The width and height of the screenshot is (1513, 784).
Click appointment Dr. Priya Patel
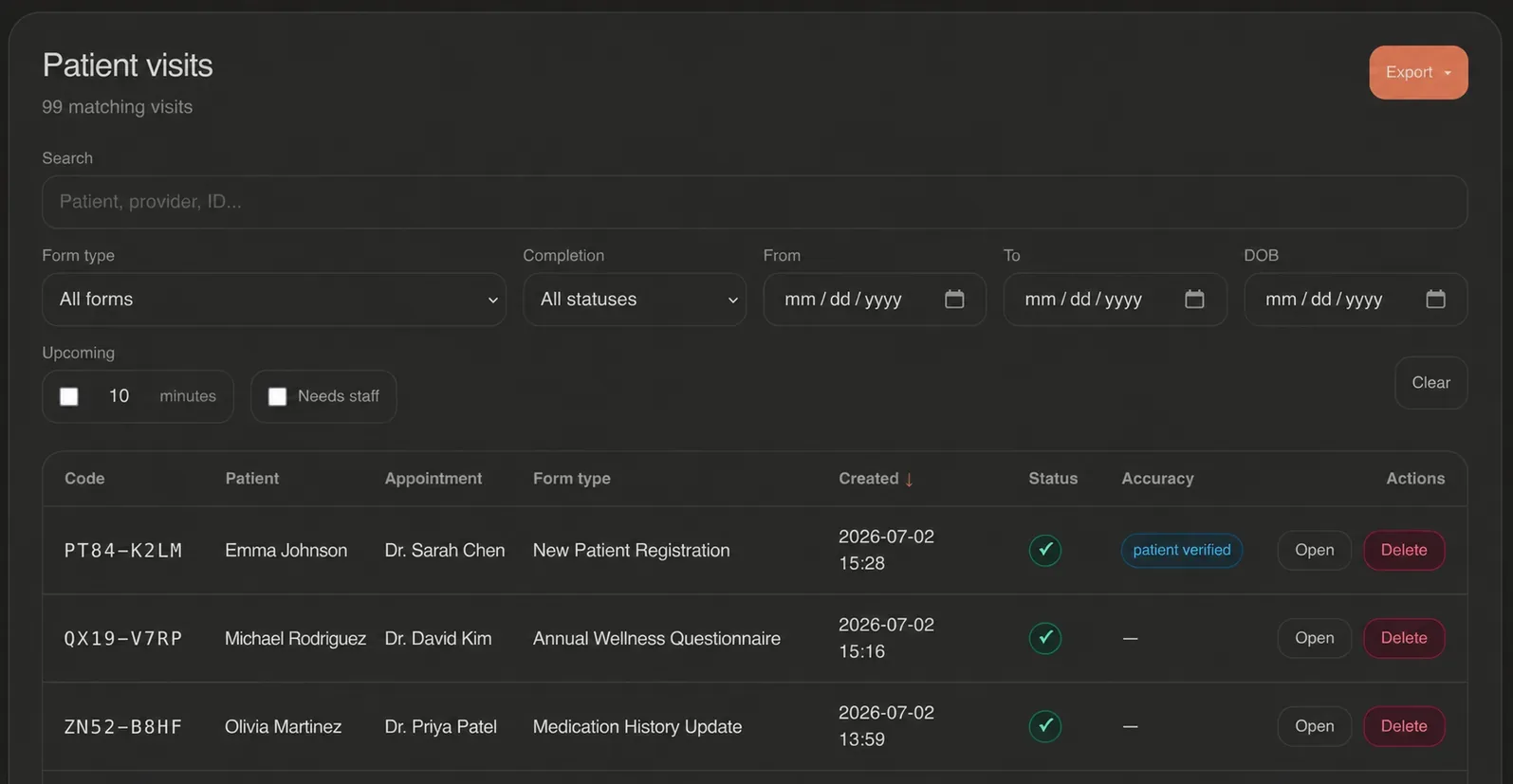coord(441,726)
